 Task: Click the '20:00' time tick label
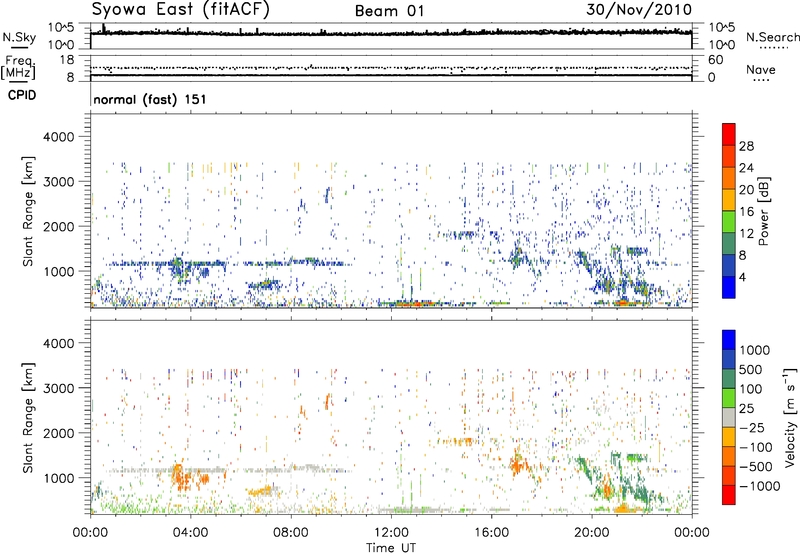[x=591, y=533]
